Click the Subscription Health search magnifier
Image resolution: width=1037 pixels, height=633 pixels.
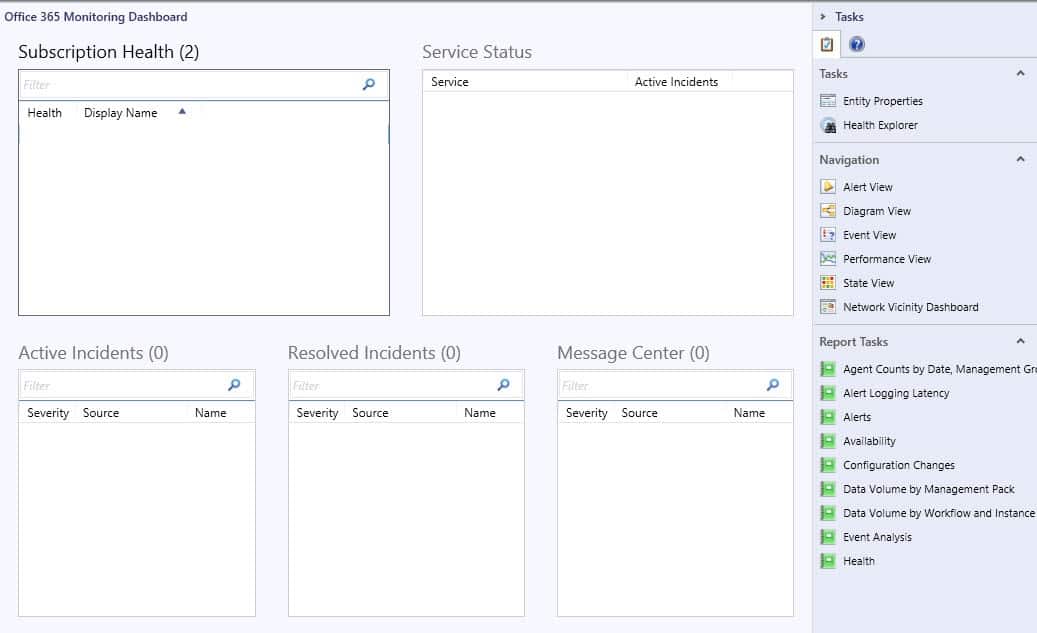coord(368,84)
